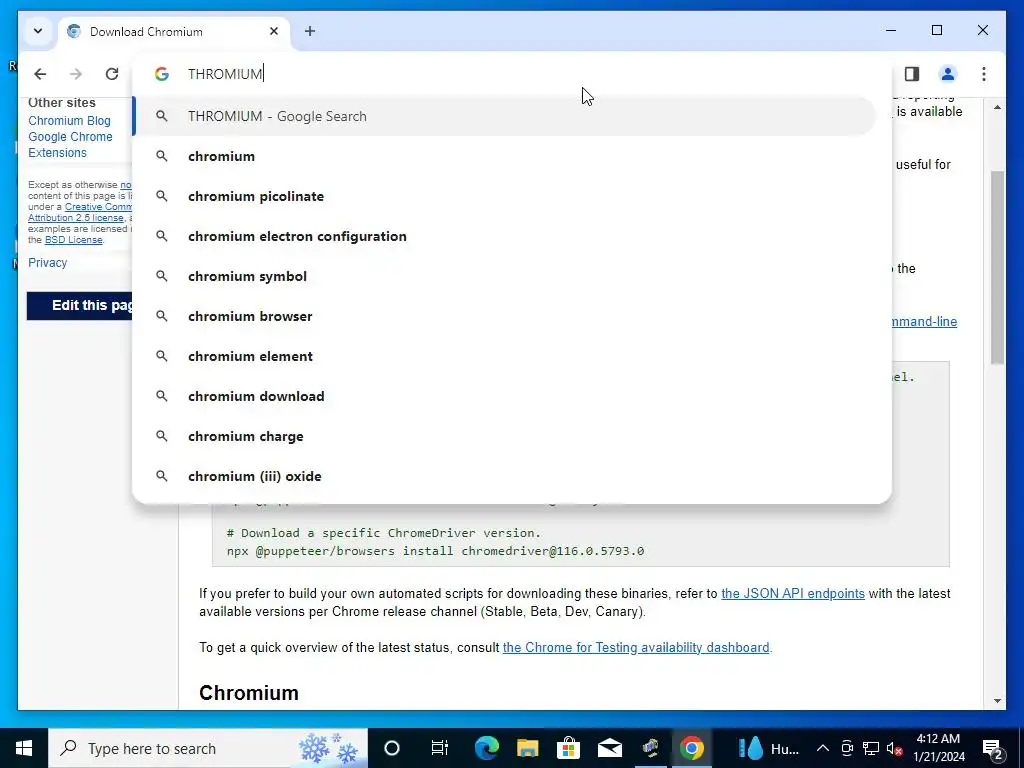
Task: Open Task View on taskbar
Action: [440, 748]
